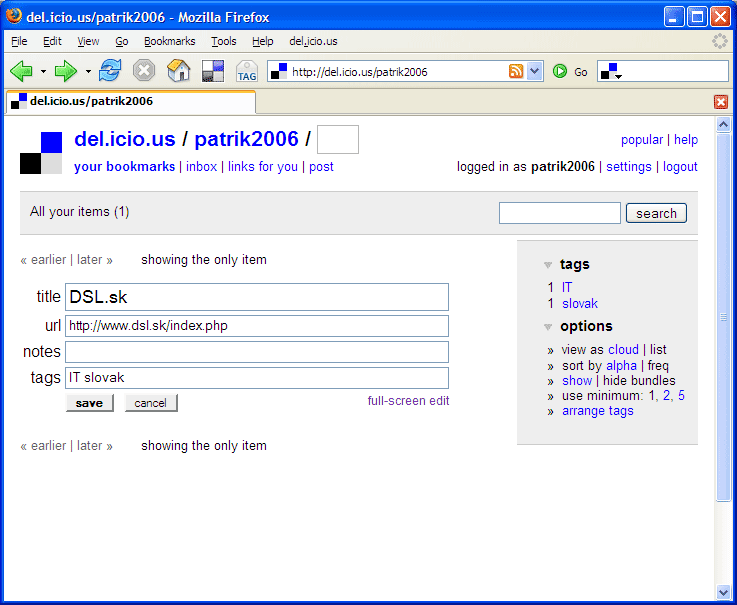Collapse the options section triangle
The width and height of the screenshot is (737, 605).
tap(548, 327)
